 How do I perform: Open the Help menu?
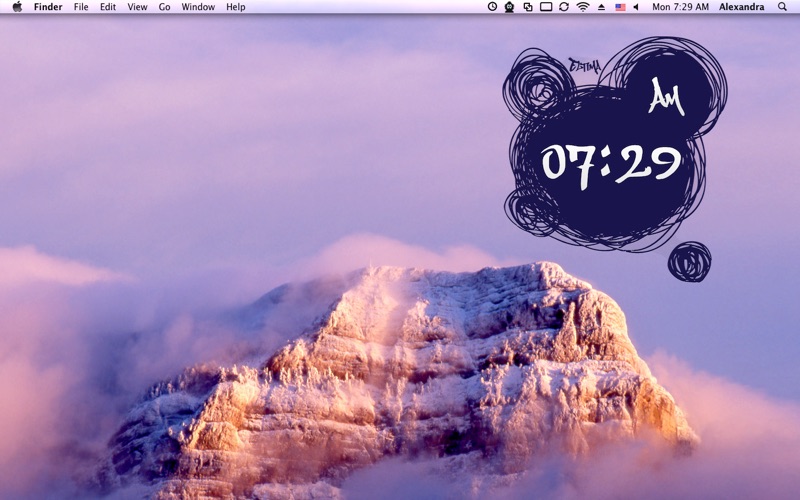pyautogui.click(x=236, y=7)
